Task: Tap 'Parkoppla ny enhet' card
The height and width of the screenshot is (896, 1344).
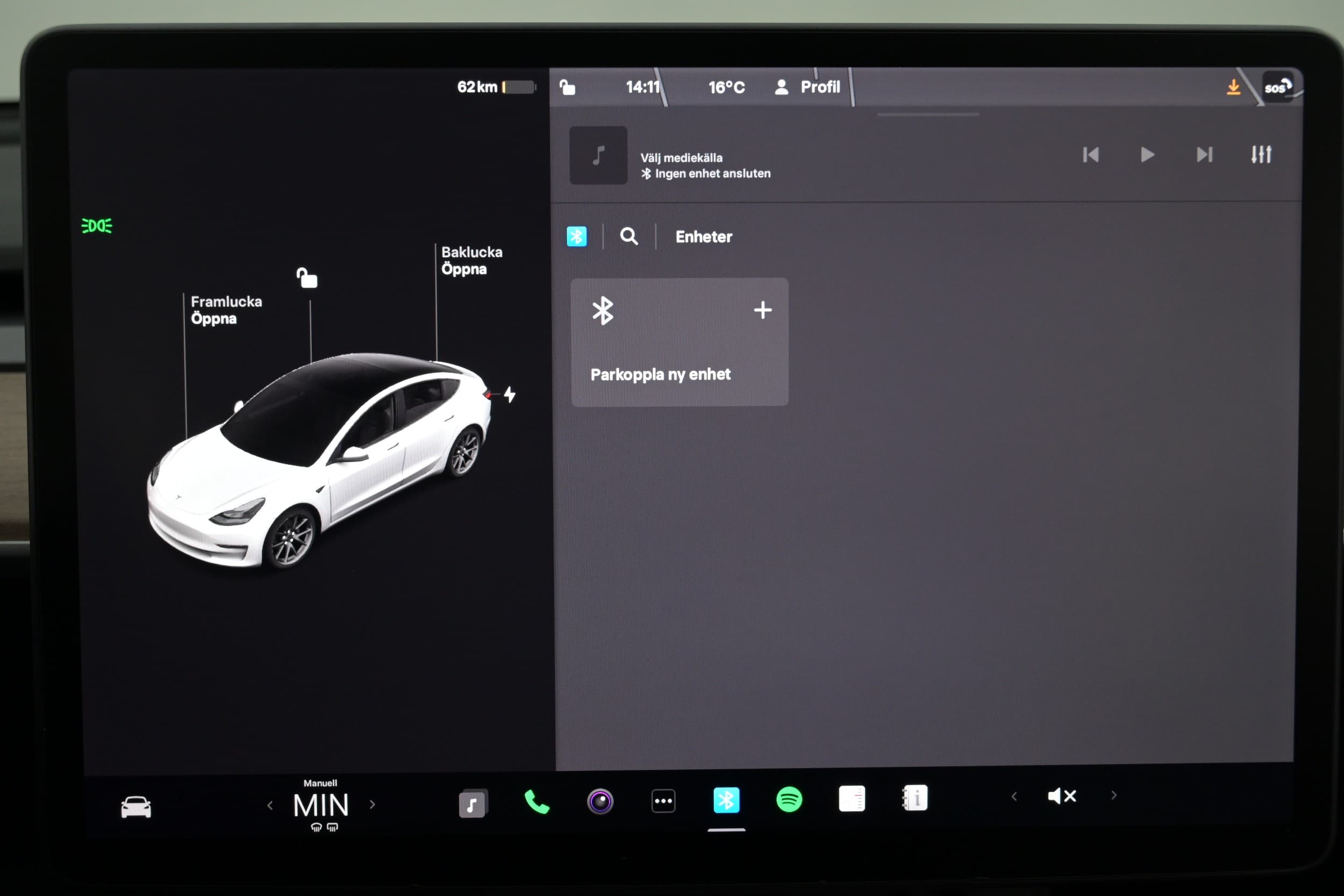Action: [x=680, y=342]
